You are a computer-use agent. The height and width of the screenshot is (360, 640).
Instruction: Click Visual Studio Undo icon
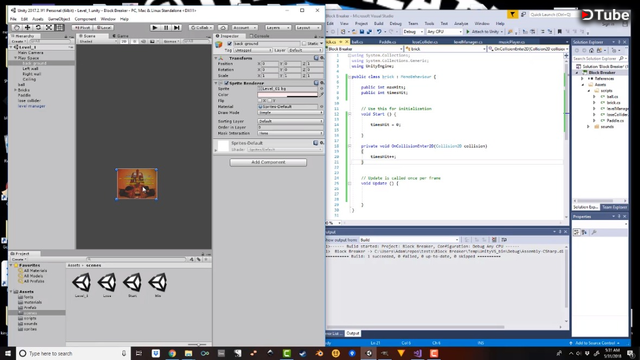[x=379, y=32]
